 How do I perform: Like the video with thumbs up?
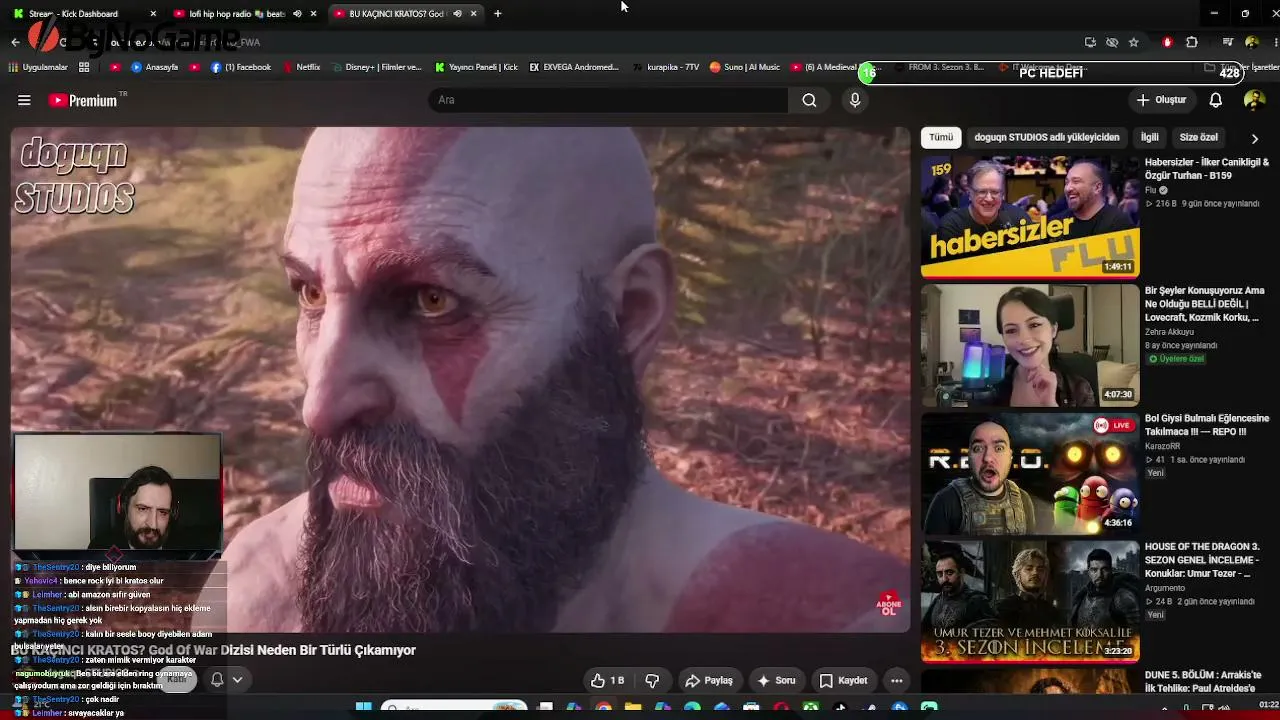tap(607, 681)
